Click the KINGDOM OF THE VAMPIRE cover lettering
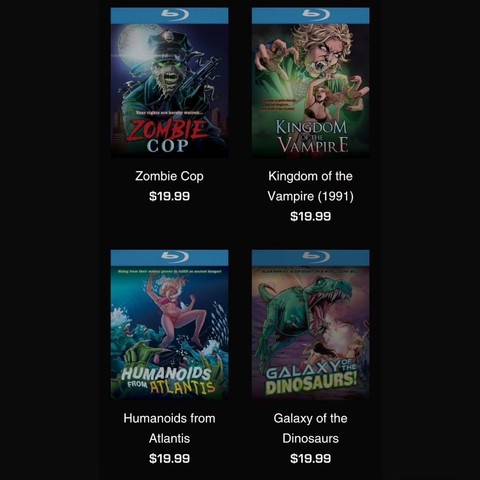480x480 pixels. pos(312,137)
